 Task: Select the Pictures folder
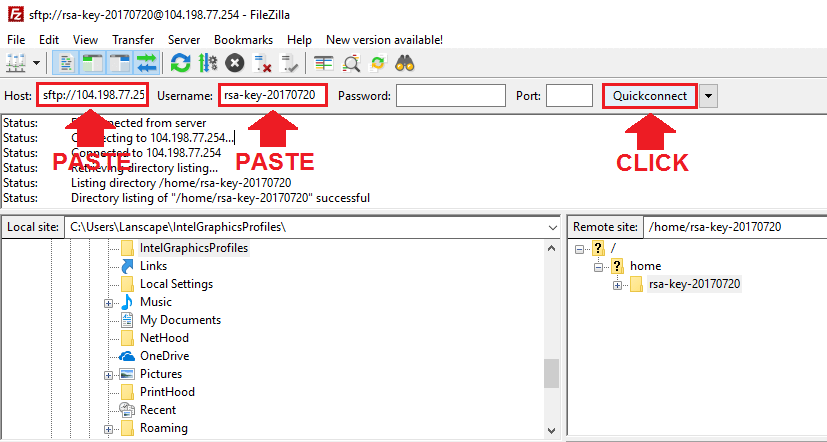point(161,373)
